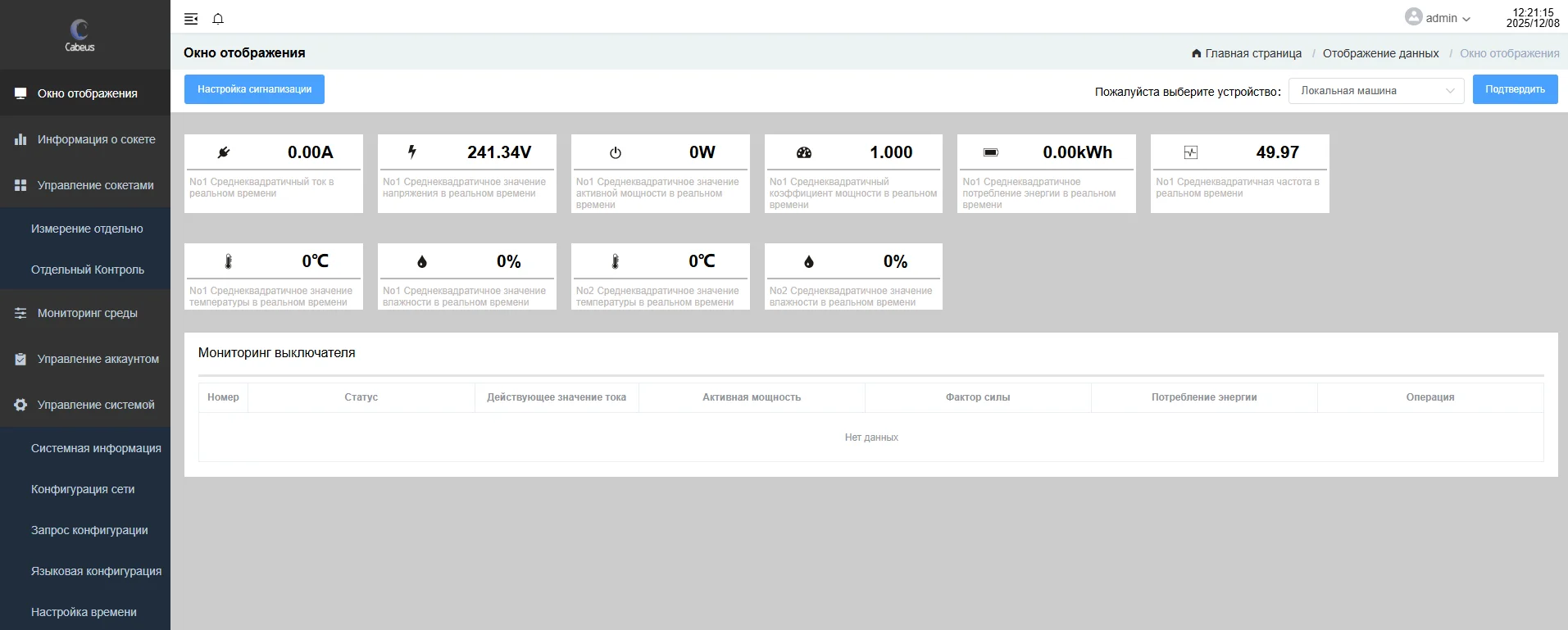Click the No1 temperature thermometer icon
This screenshot has width=1568, height=630.
[229, 261]
